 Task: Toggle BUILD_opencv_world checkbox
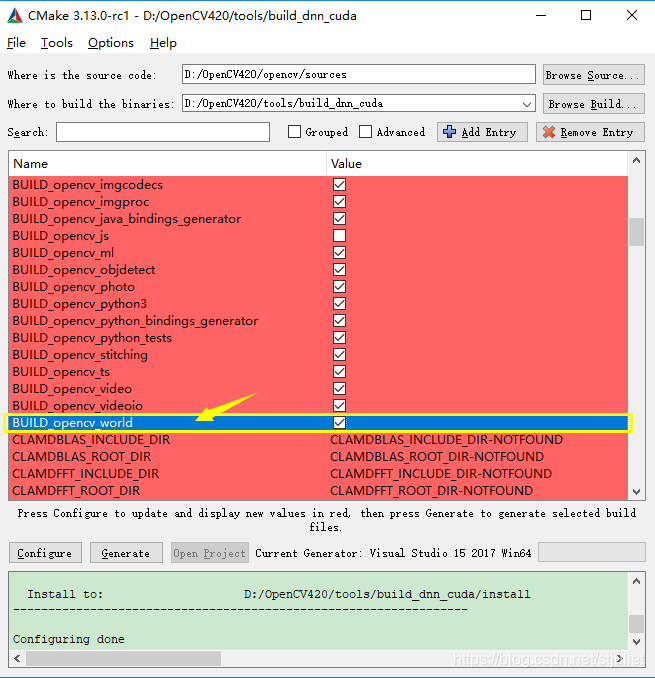click(x=339, y=422)
